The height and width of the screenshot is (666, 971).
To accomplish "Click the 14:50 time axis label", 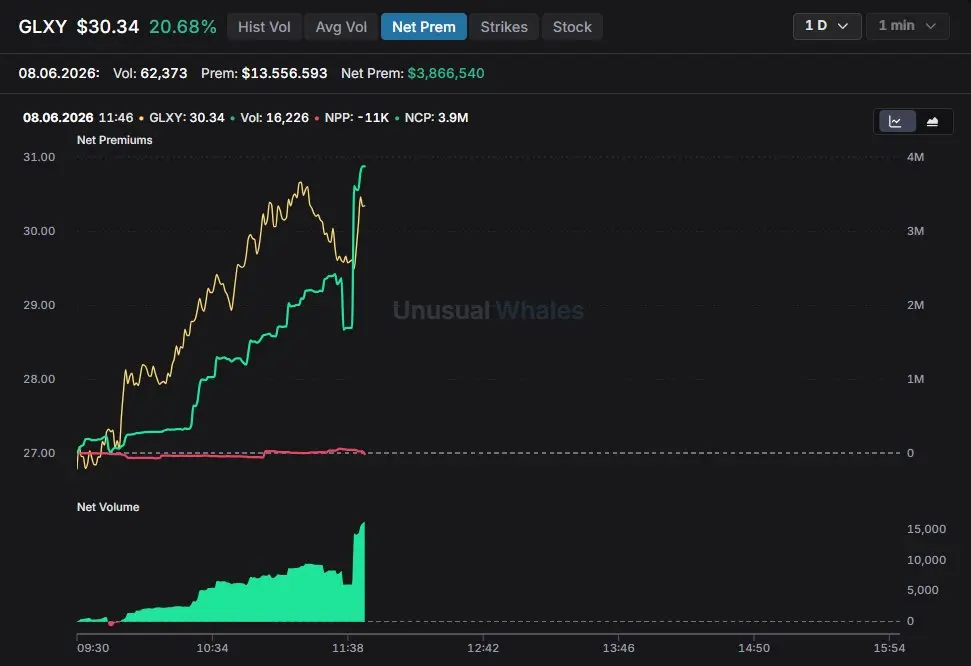I will [754, 648].
